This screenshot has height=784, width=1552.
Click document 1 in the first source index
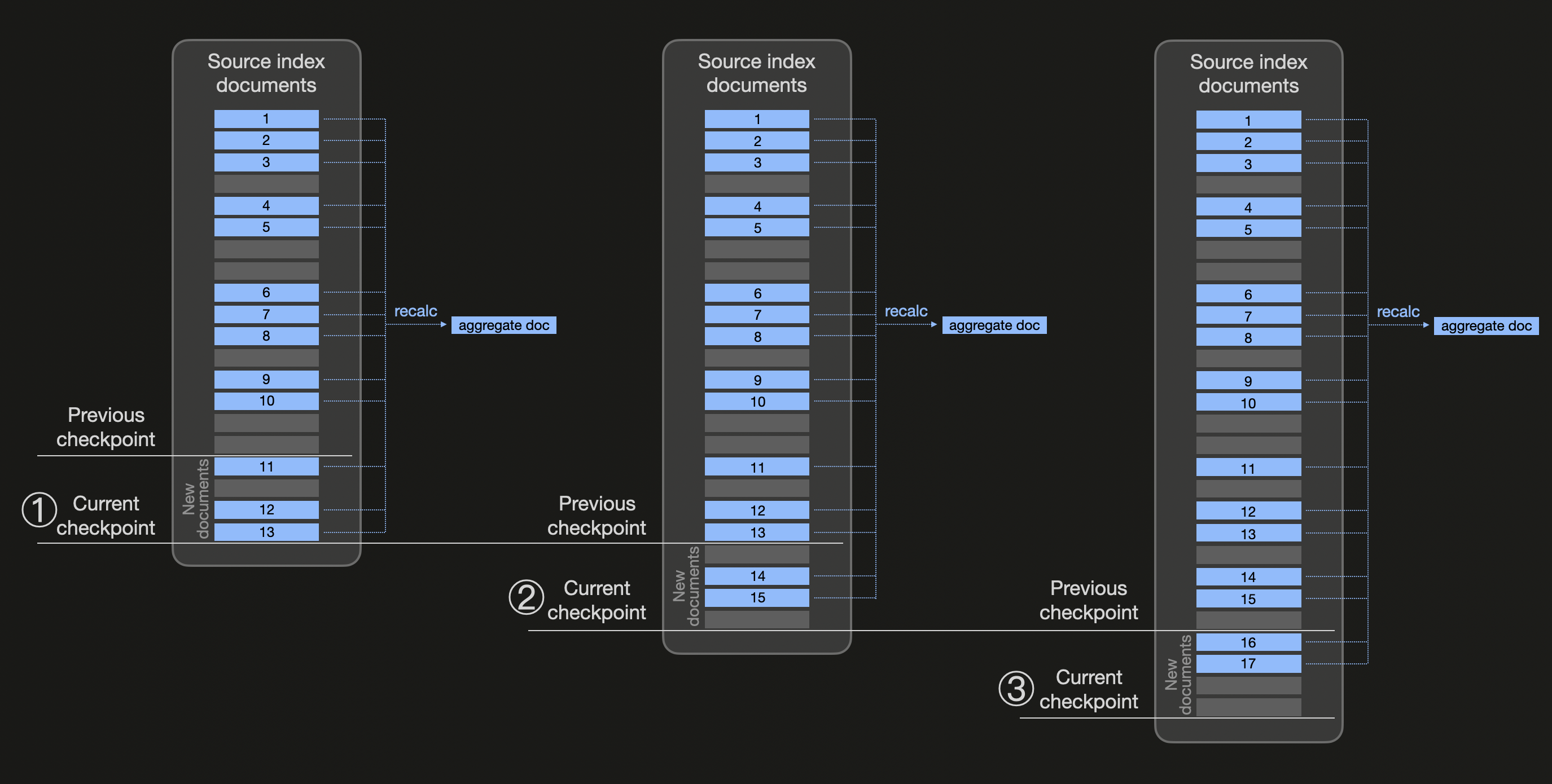pyautogui.click(x=266, y=118)
